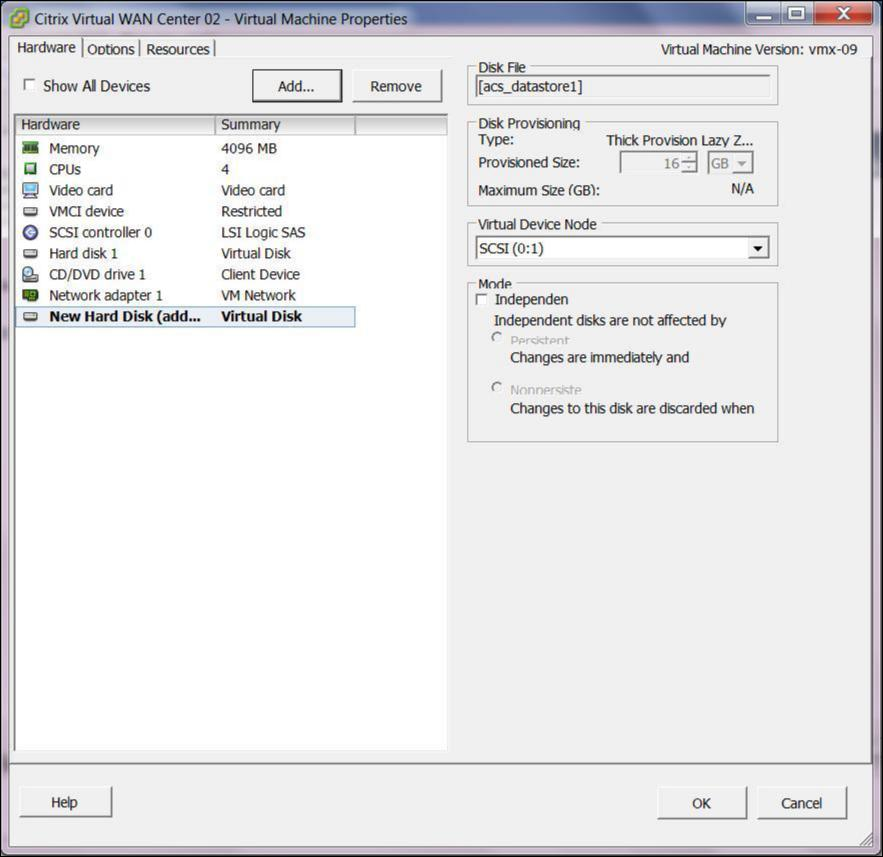Click the Hard disk 1 icon

coord(30,253)
